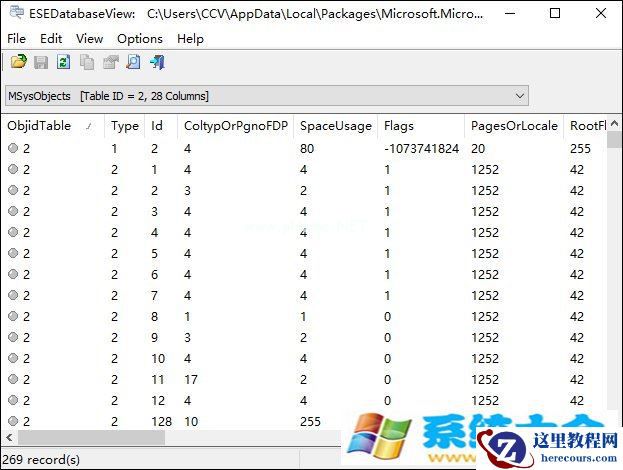The width and height of the screenshot is (623, 470).
Task: Sort by SpaceUsage column header
Action: [x=335, y=126]
